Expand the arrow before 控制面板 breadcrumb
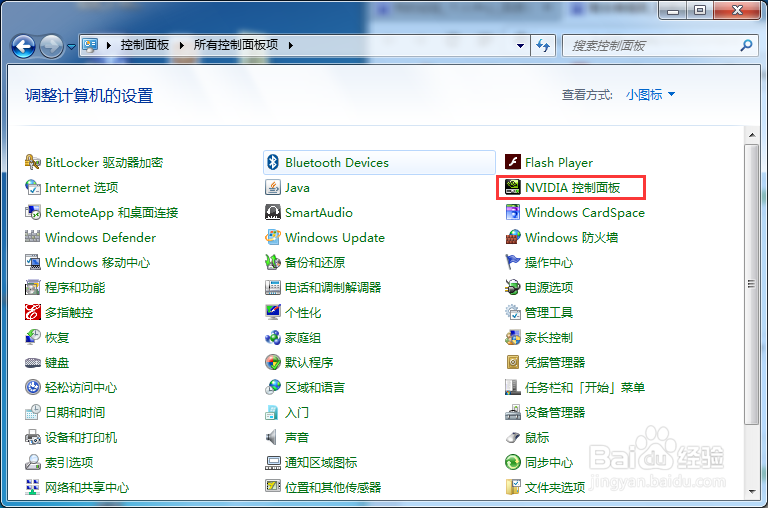 (109, 46)
